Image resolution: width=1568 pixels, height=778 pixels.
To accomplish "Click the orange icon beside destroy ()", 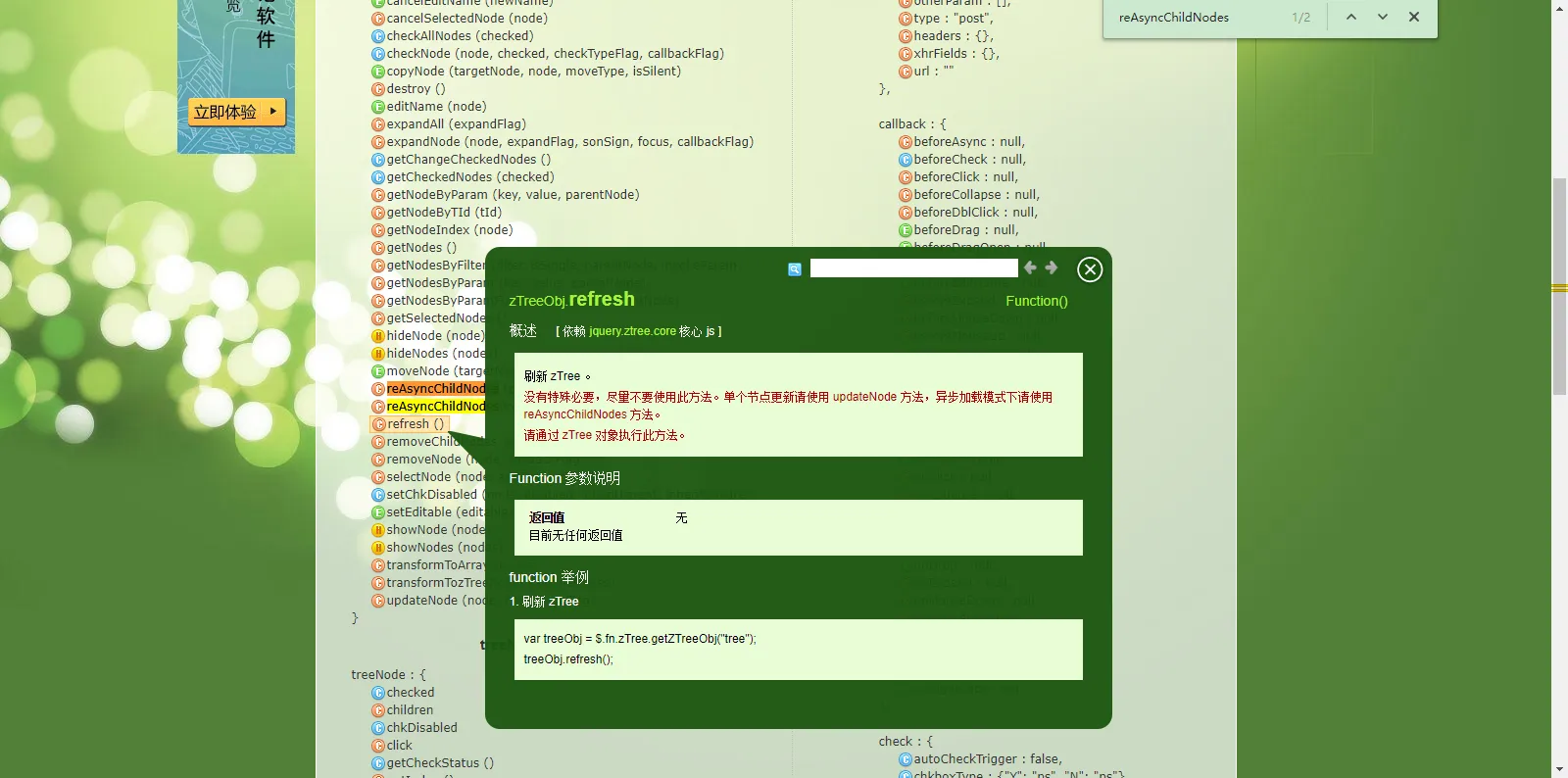I will click(x=378, y=89).
